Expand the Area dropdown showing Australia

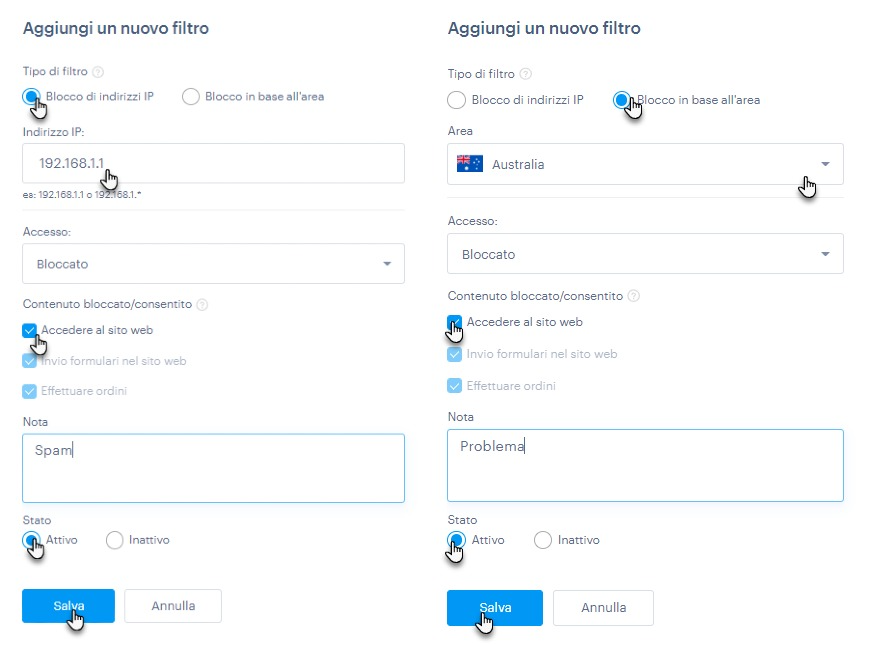(x=645, y=164)
